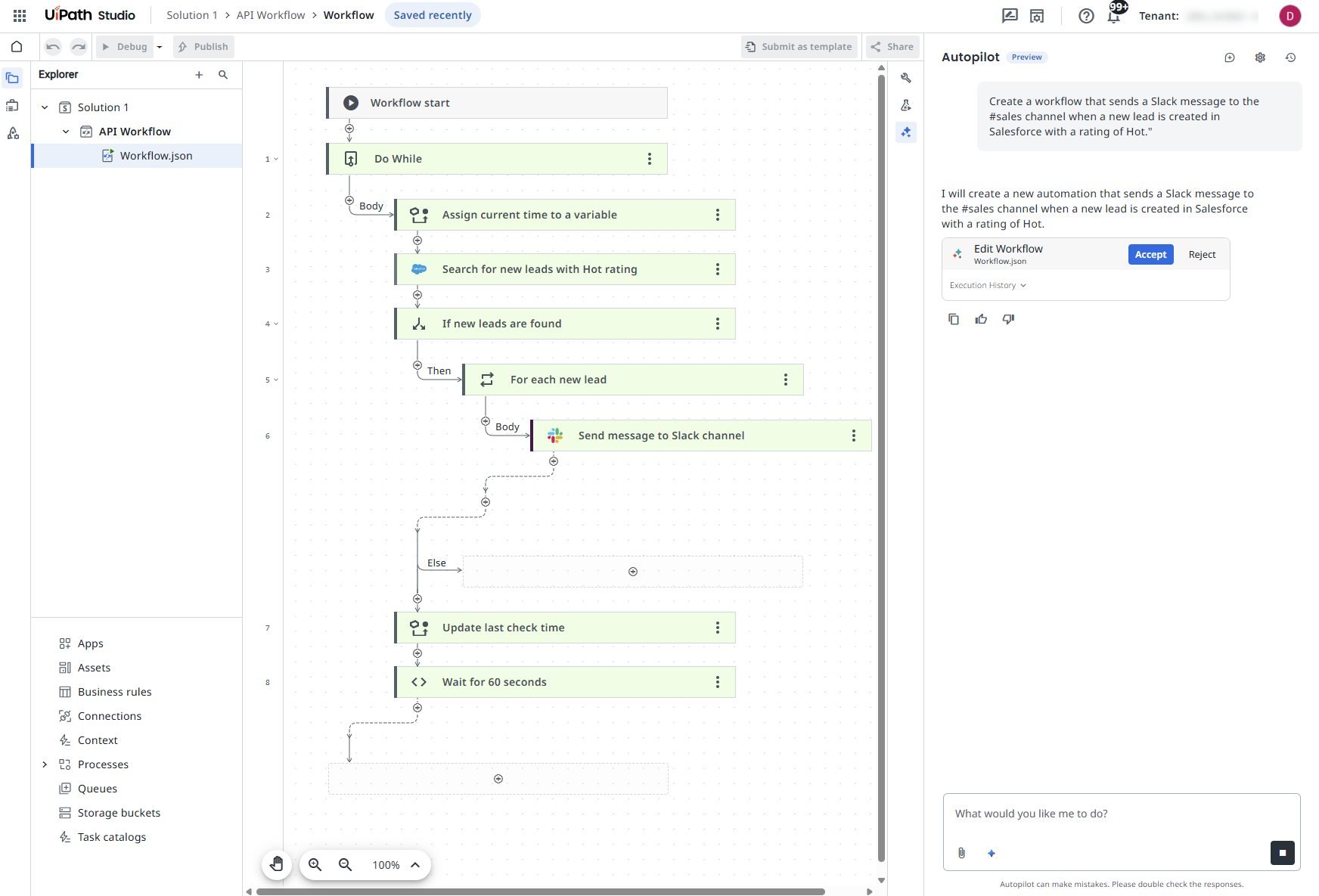Start a new Autopilot chat
The height and width of the screenshot is (896, 1319).
click(x=1230, y=57)
